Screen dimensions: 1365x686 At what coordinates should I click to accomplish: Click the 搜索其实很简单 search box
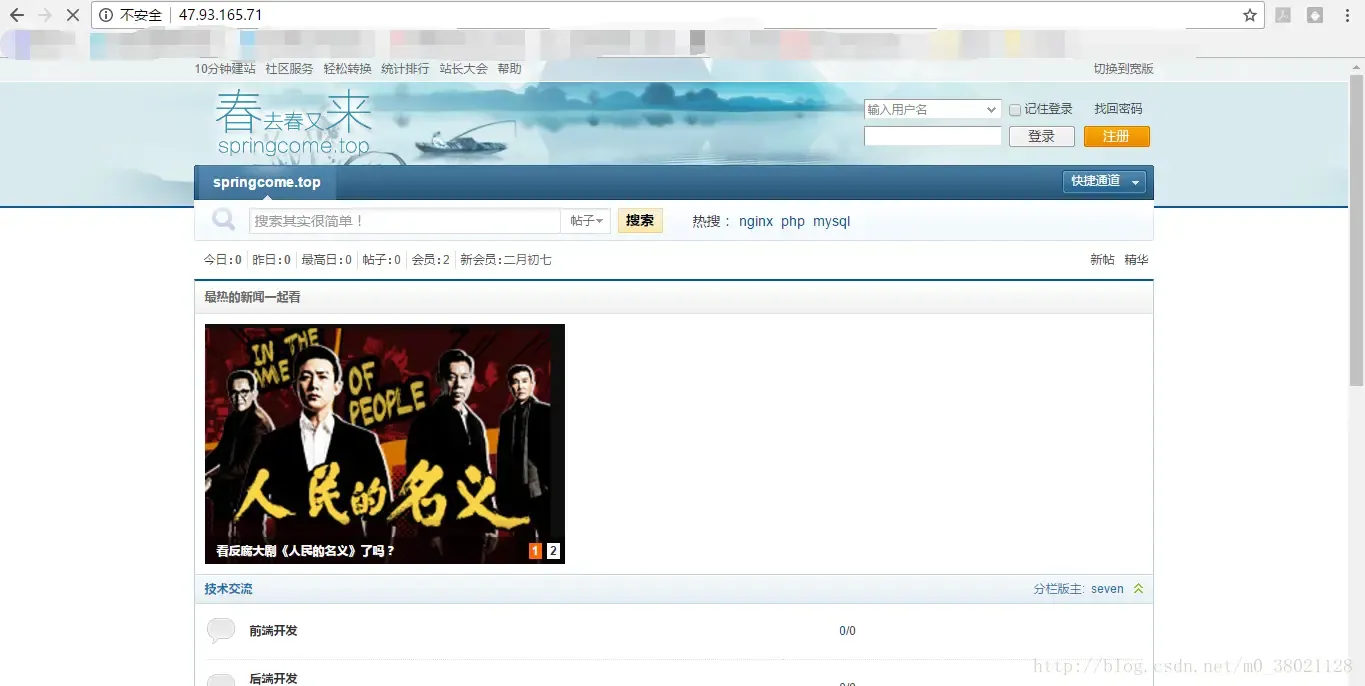pos(405,221)
